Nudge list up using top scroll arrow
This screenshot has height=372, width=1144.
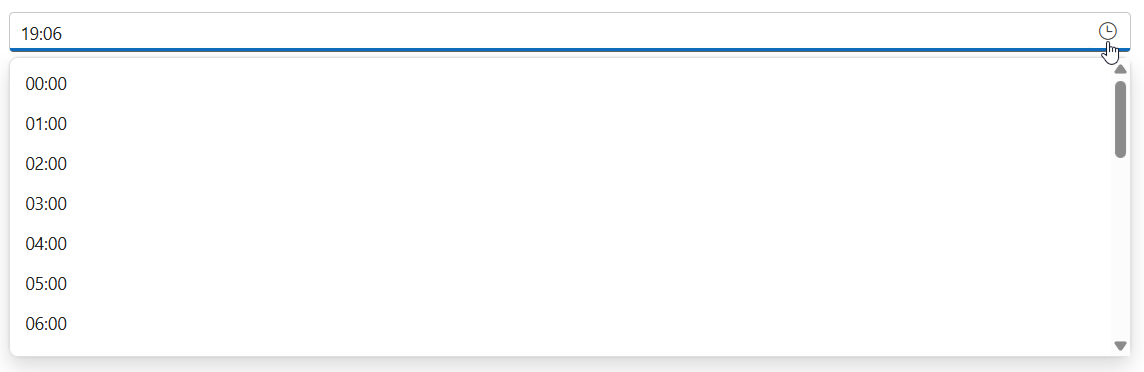(x=1121, y=69)
